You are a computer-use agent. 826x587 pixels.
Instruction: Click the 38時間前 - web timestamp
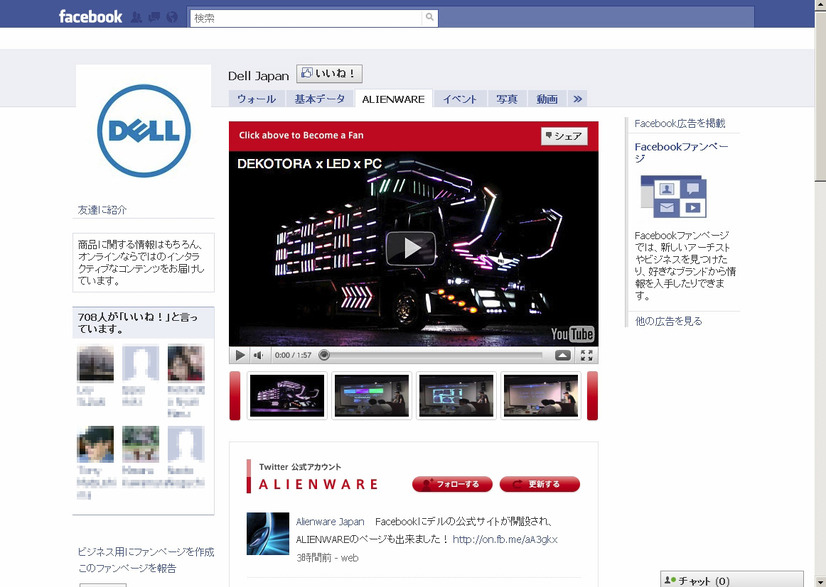click(x=327, y=557)
